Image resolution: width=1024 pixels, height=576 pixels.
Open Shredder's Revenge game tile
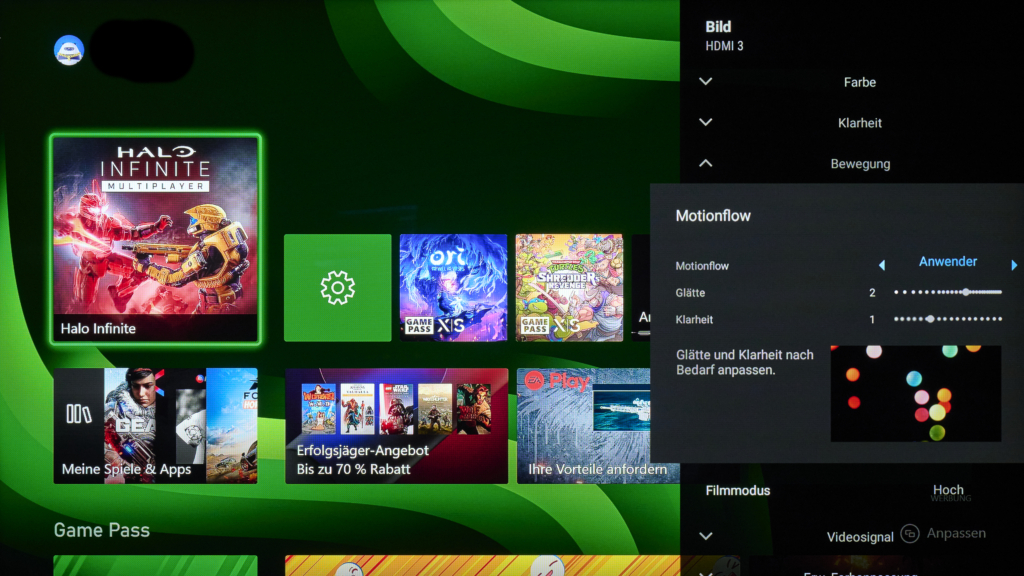(x=569, y=288)
